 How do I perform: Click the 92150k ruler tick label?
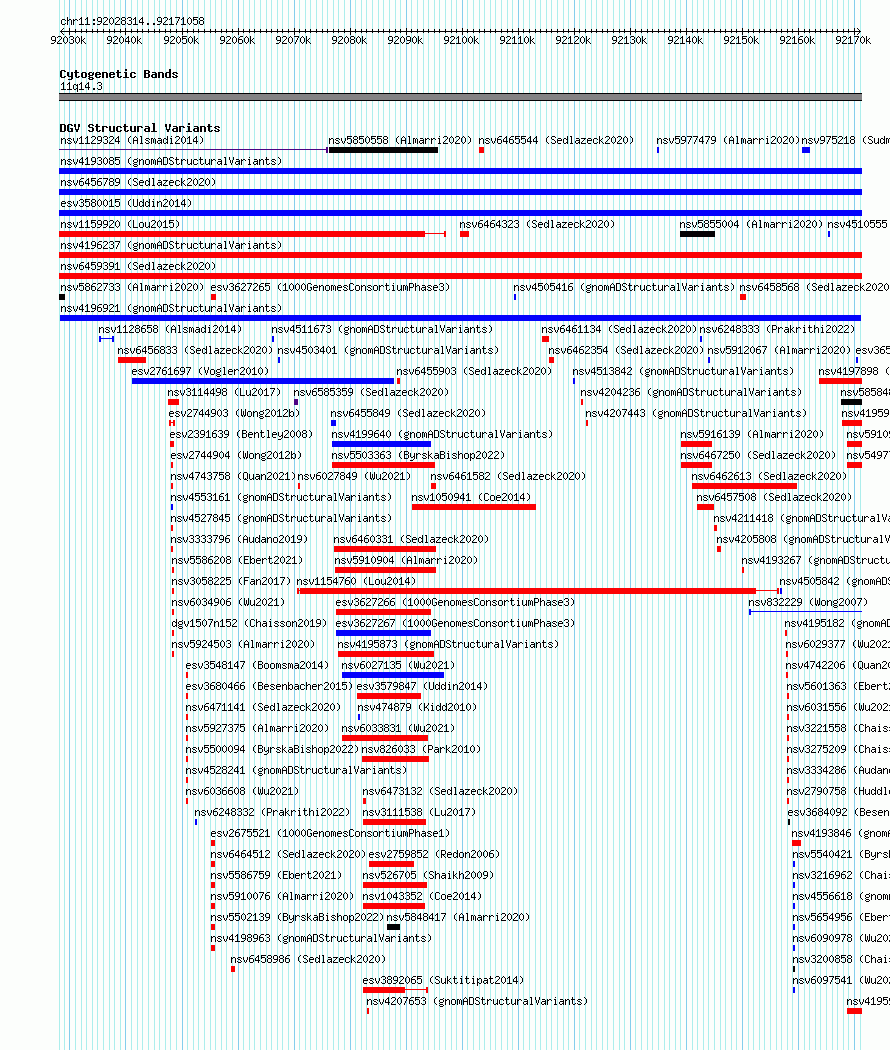click(741, 40)
